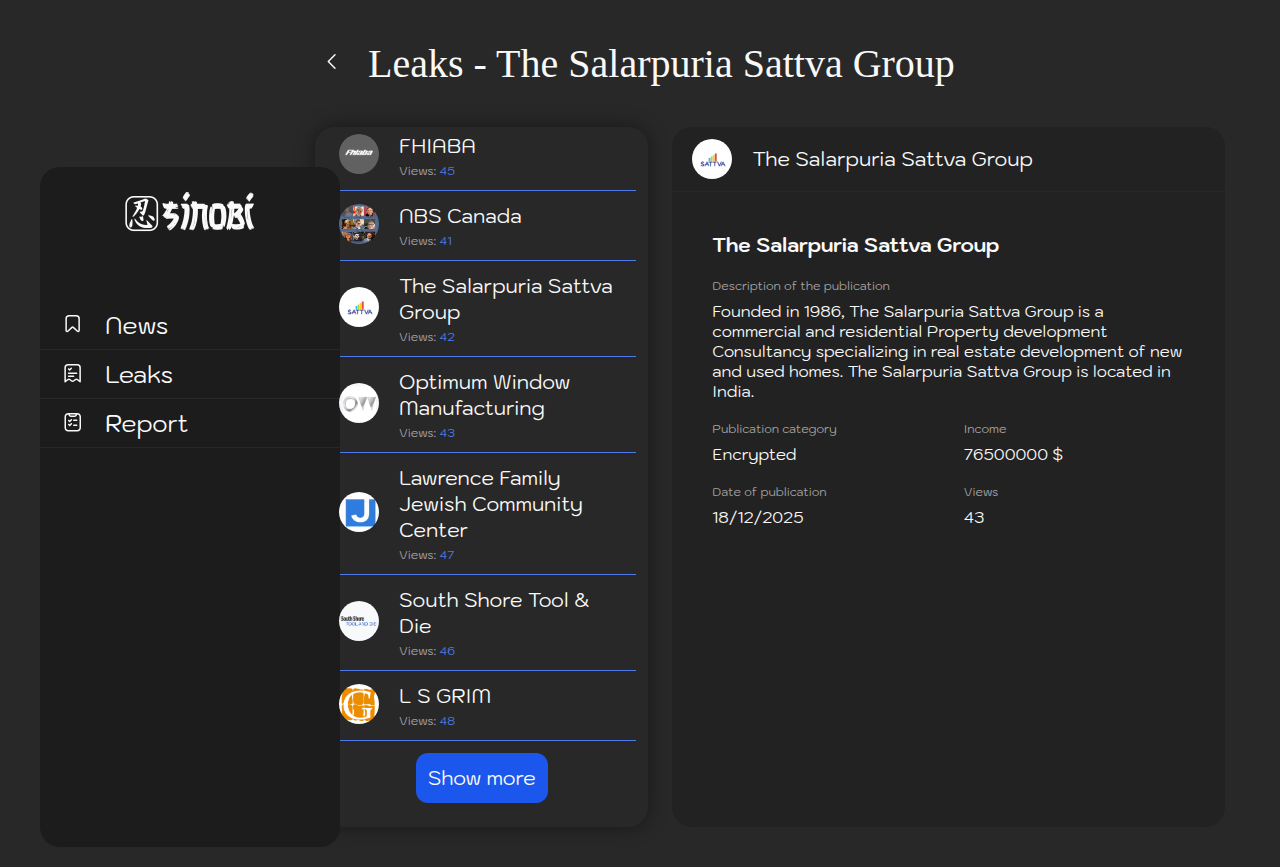
Task: Click the back arrow beside the Leaks title
Action: pyautogui.click(x=332, y=62)
